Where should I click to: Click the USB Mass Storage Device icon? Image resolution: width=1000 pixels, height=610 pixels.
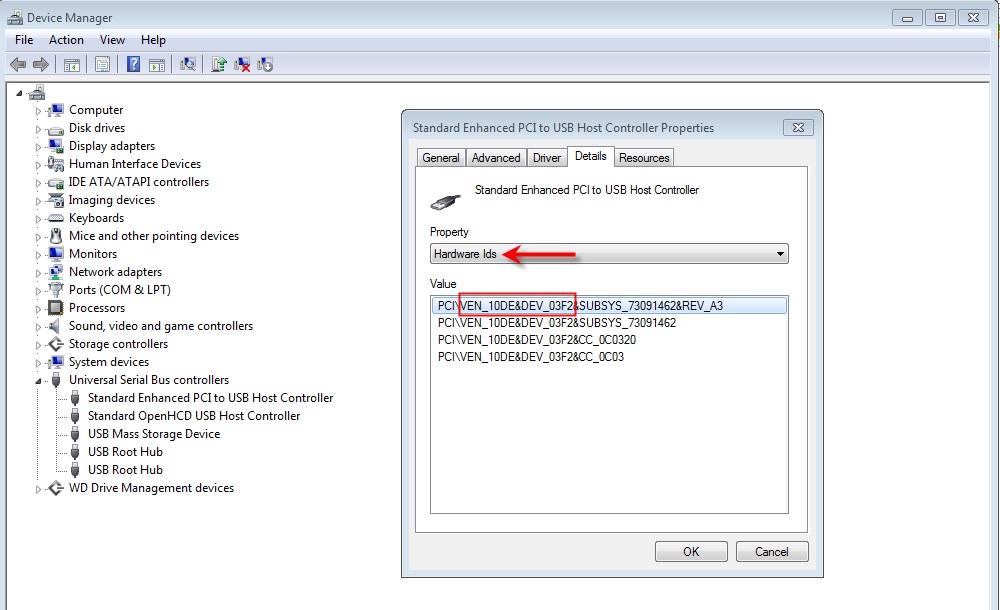click(75, 434)
